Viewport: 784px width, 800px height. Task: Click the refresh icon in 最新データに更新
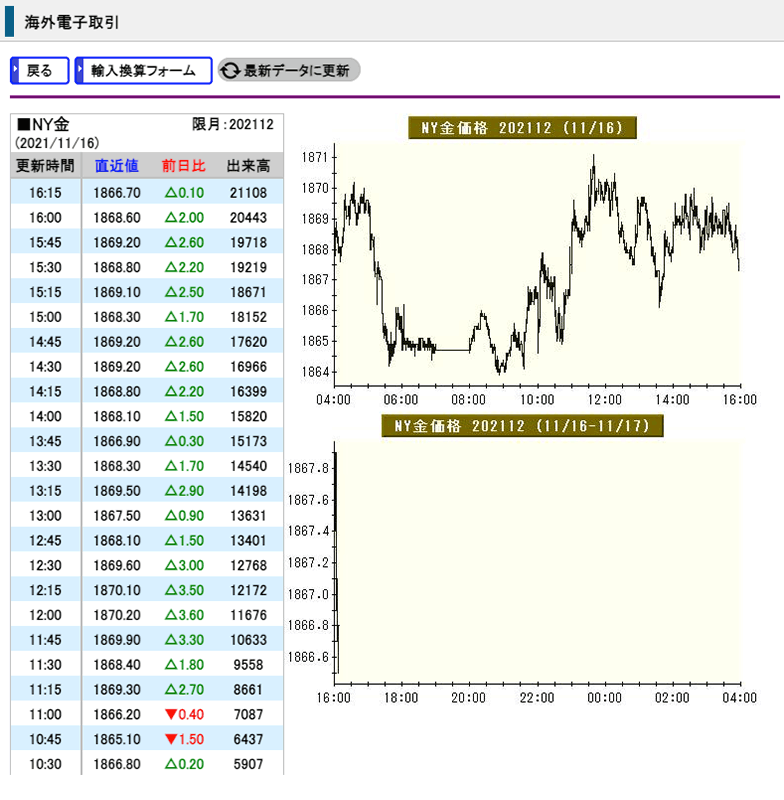(x=231, y=71)
